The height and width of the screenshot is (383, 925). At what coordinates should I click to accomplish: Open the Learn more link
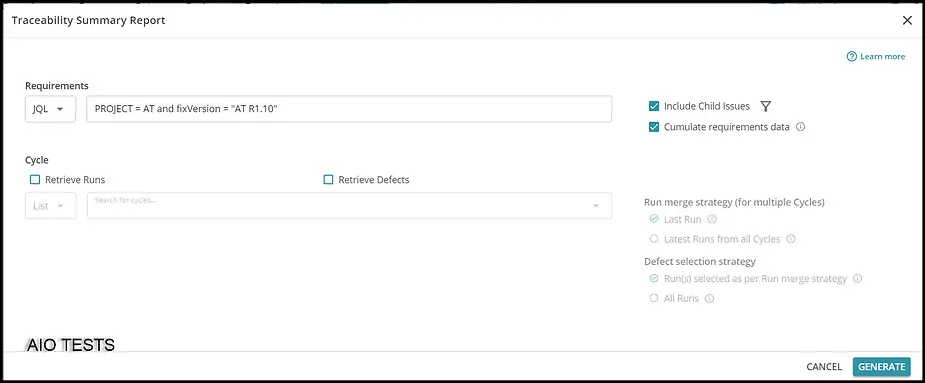(882, 57)
